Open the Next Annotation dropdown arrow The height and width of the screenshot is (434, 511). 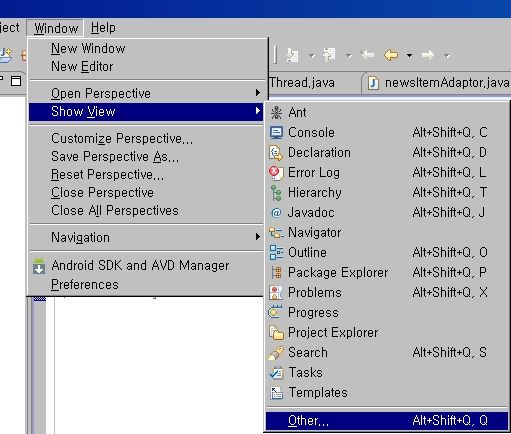tap(312, 56)
